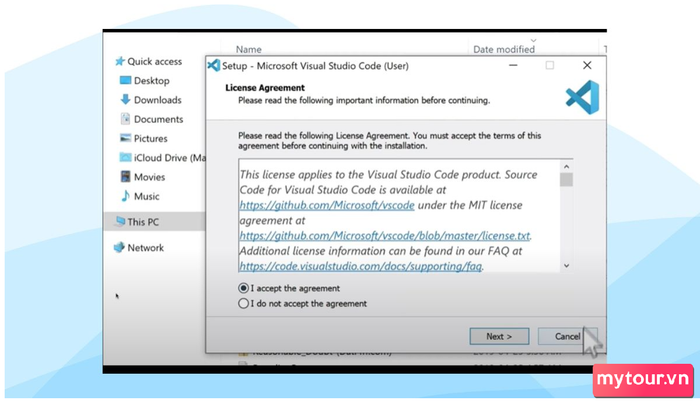Open the github.com/Microsoft/vscode link
This screenshot has width=700, height=405.
click(x=327, y=205)
